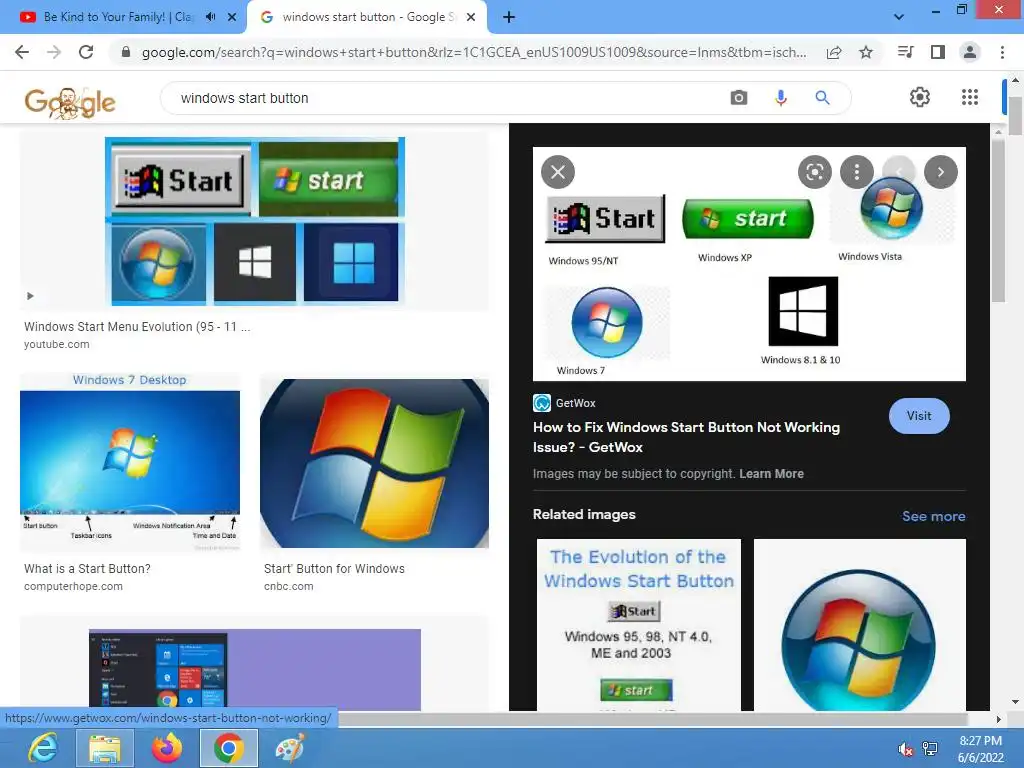1024x768 pixels.
Task: Click into the Google search box
Action: 444,98
